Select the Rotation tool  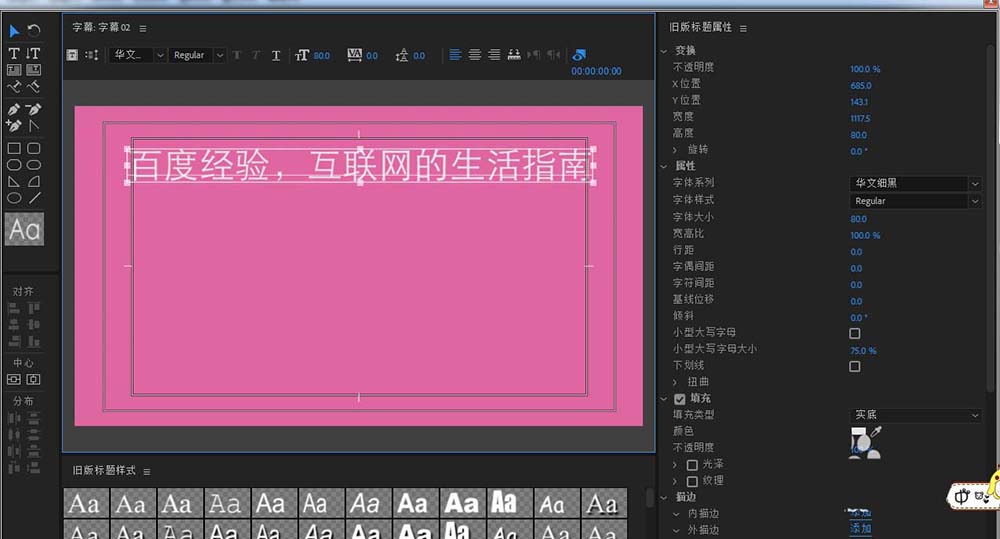pyautogui.click(x=34, y=30)
